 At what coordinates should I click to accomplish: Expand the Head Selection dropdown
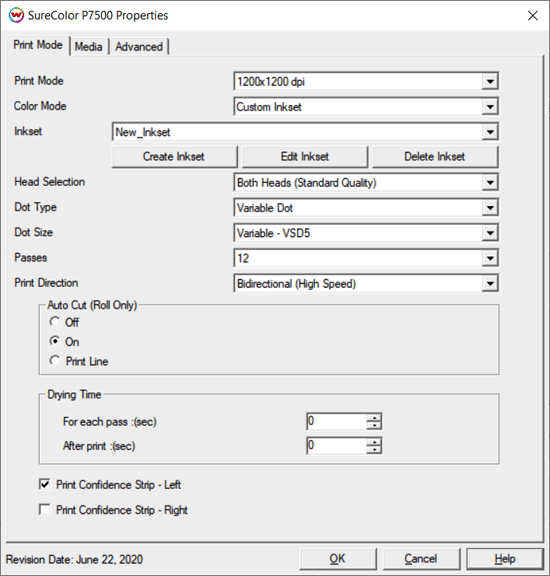(x=490, y=183)
